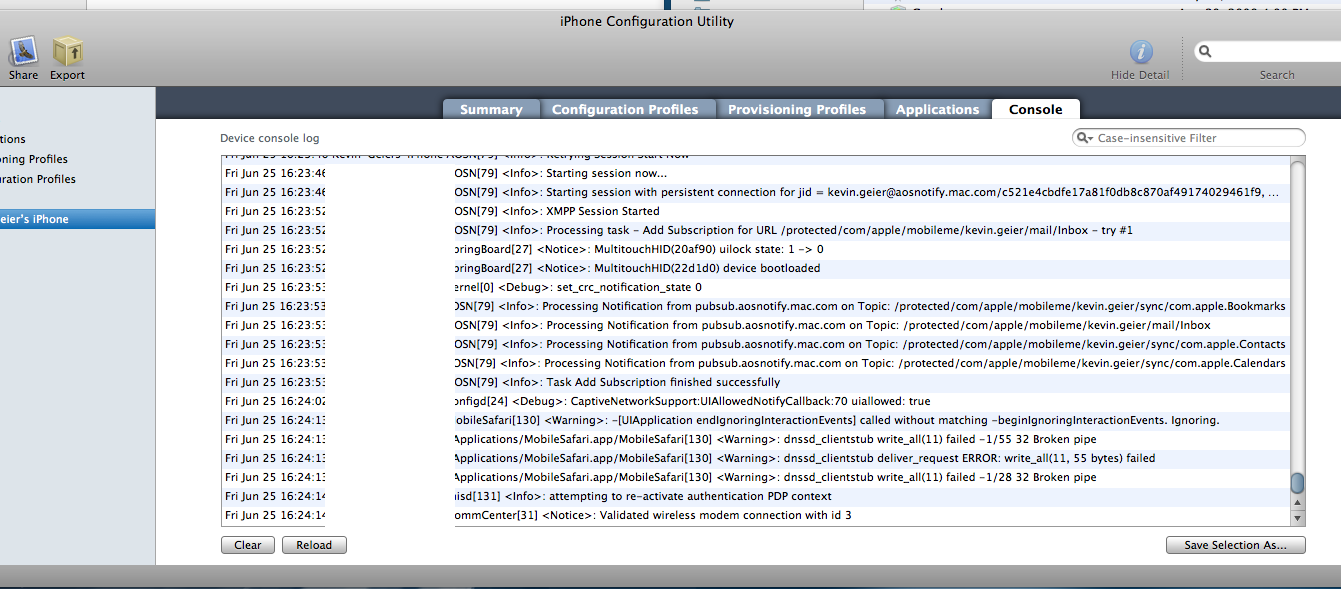1341x589 pixels.
Task: Open the filter magnifier dropdown
Action: [x=1086, y=138]
